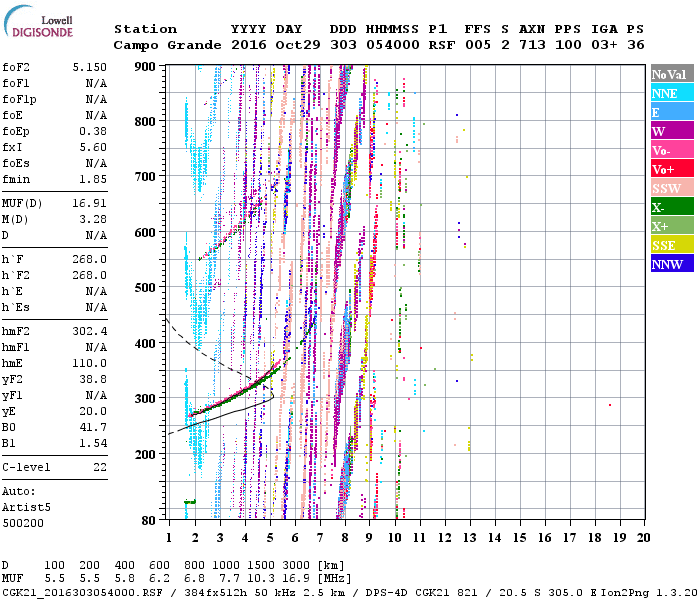Click the foEp value 0.38

pyautogui.click(x=93, y=131)
